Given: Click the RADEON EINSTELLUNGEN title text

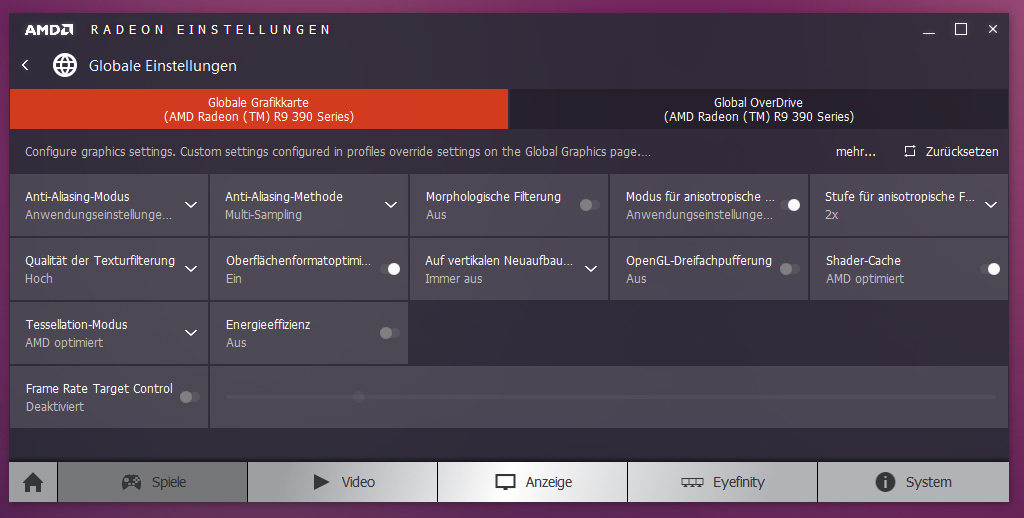Looking at the screenshot, I should (x=210, y=30).
